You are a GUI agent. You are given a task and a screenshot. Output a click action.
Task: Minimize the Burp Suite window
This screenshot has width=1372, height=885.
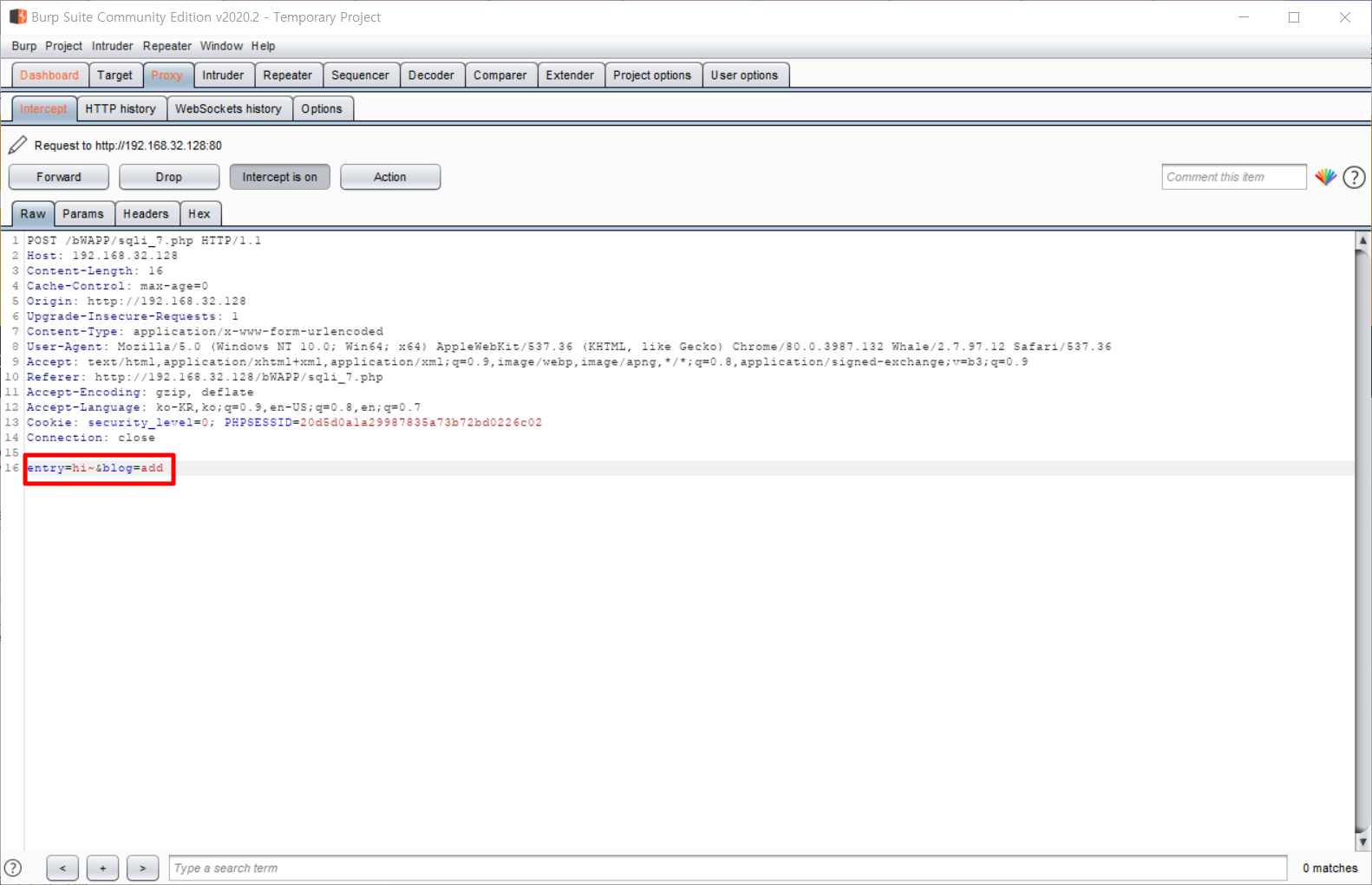tap(1243, 17)
